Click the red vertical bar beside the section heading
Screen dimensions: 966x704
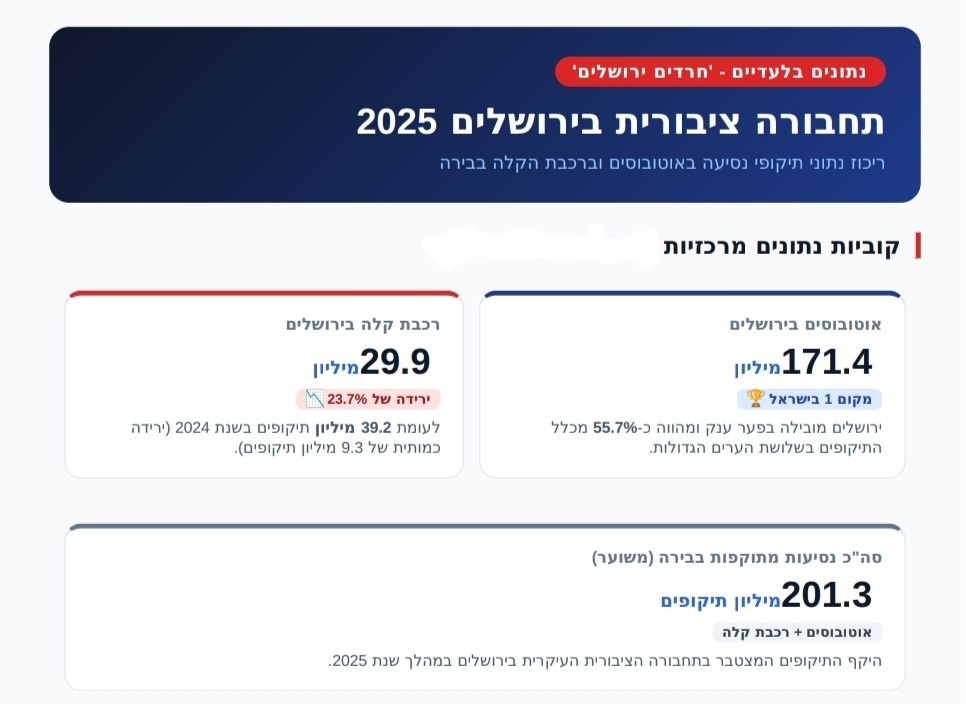pos(918,246)
